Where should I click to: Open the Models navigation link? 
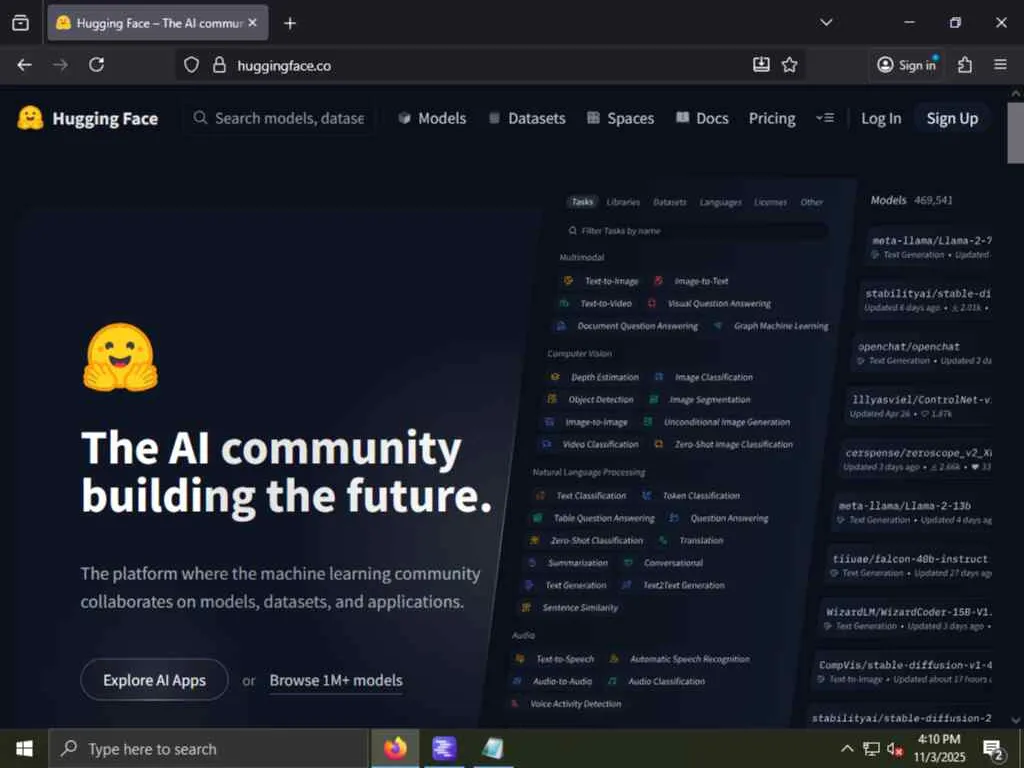432,118
